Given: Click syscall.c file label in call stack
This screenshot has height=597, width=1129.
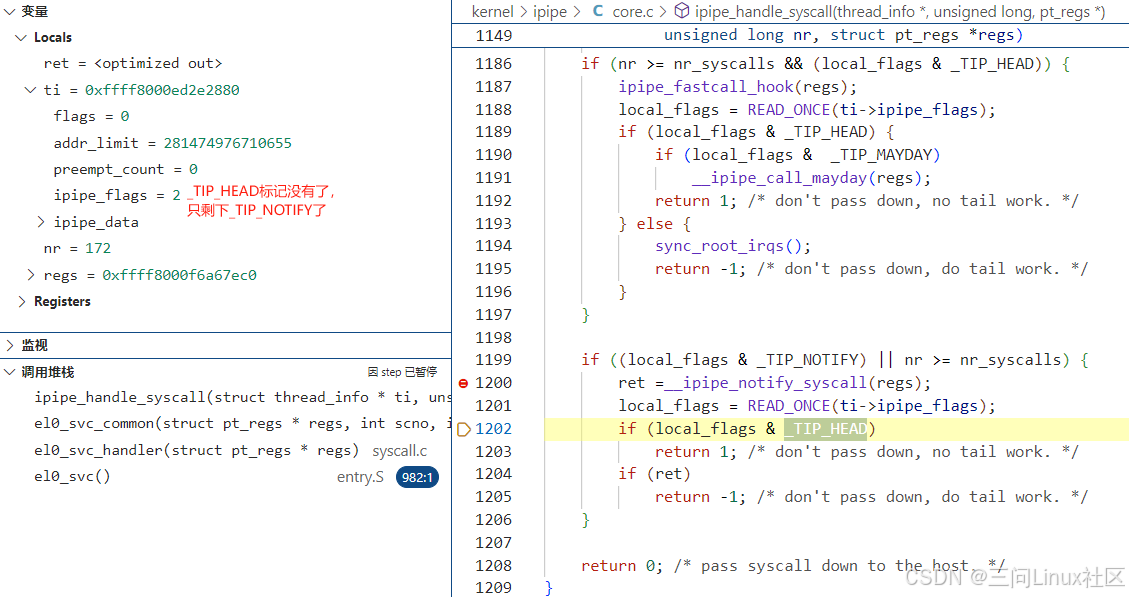Looking at the screenshot, I should (x=400, y=451).
